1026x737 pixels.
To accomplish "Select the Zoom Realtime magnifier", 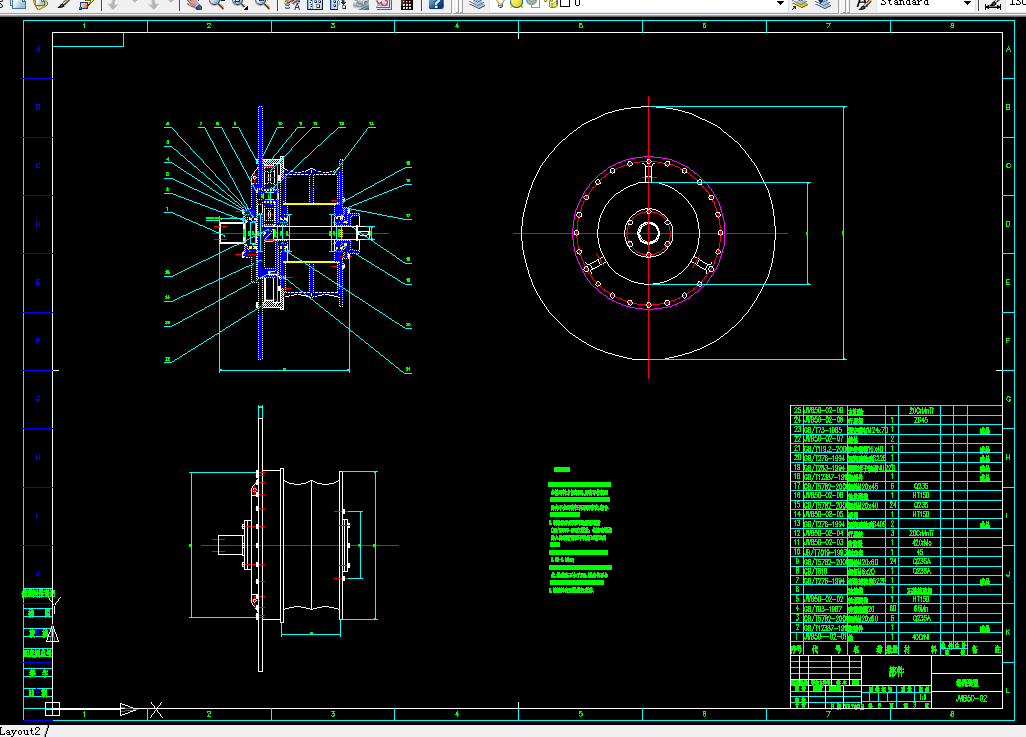I will coord(216,4).
